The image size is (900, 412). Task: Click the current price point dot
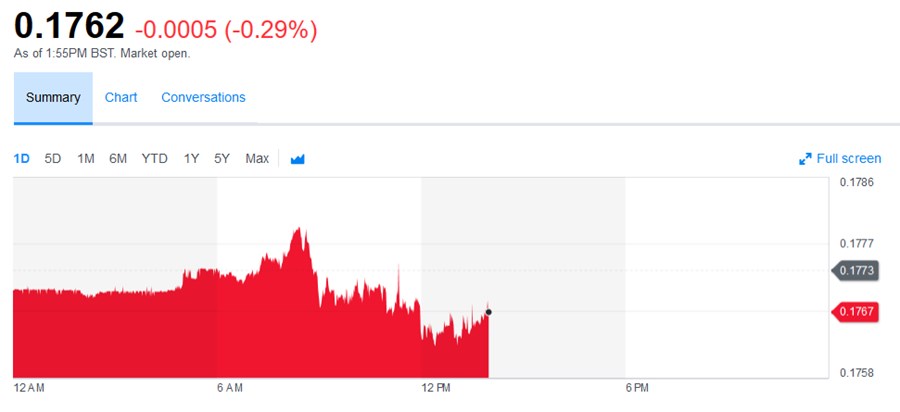[x=488, y=312]
